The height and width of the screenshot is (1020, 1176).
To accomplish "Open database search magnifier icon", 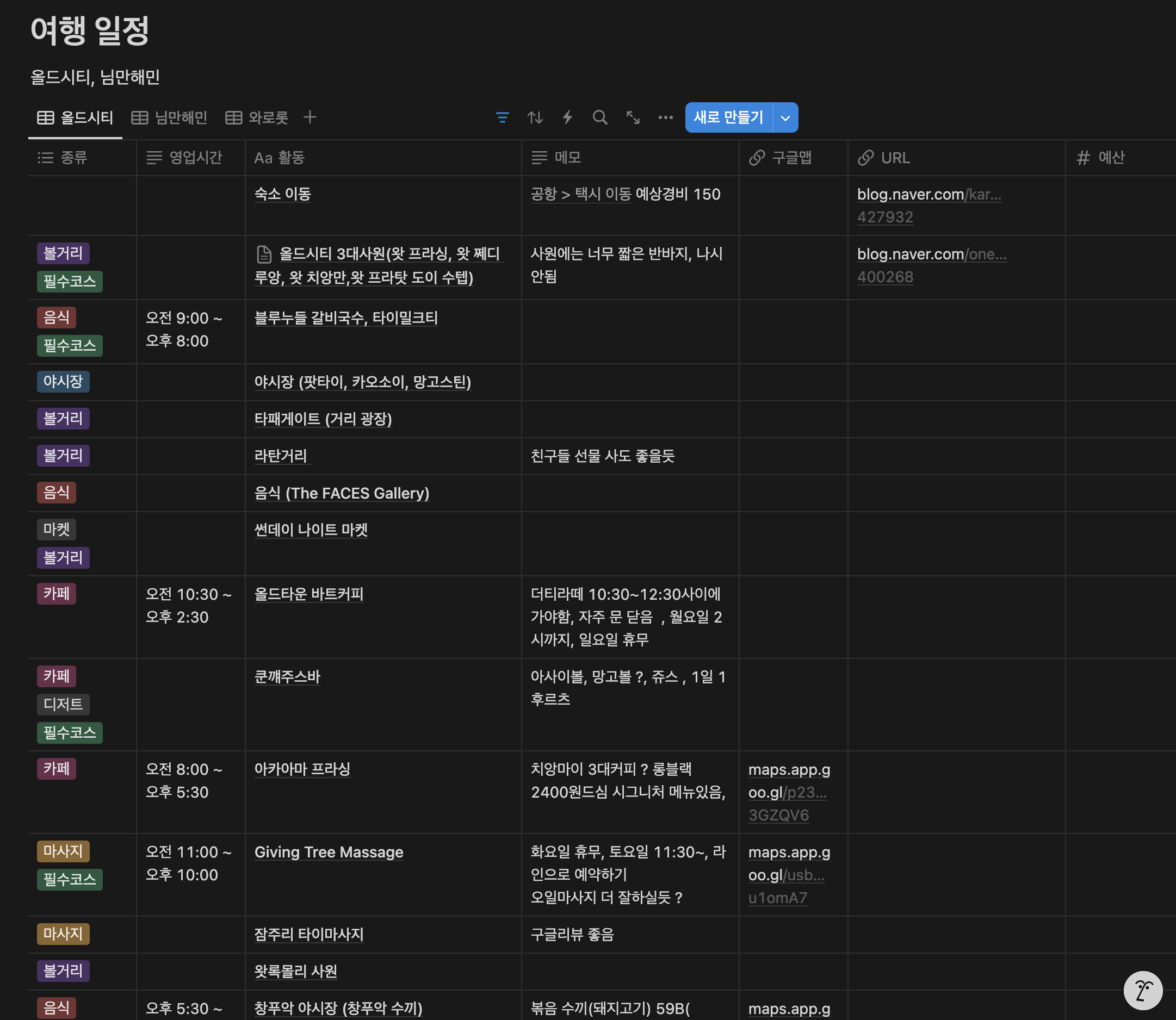I will [599, 118].
